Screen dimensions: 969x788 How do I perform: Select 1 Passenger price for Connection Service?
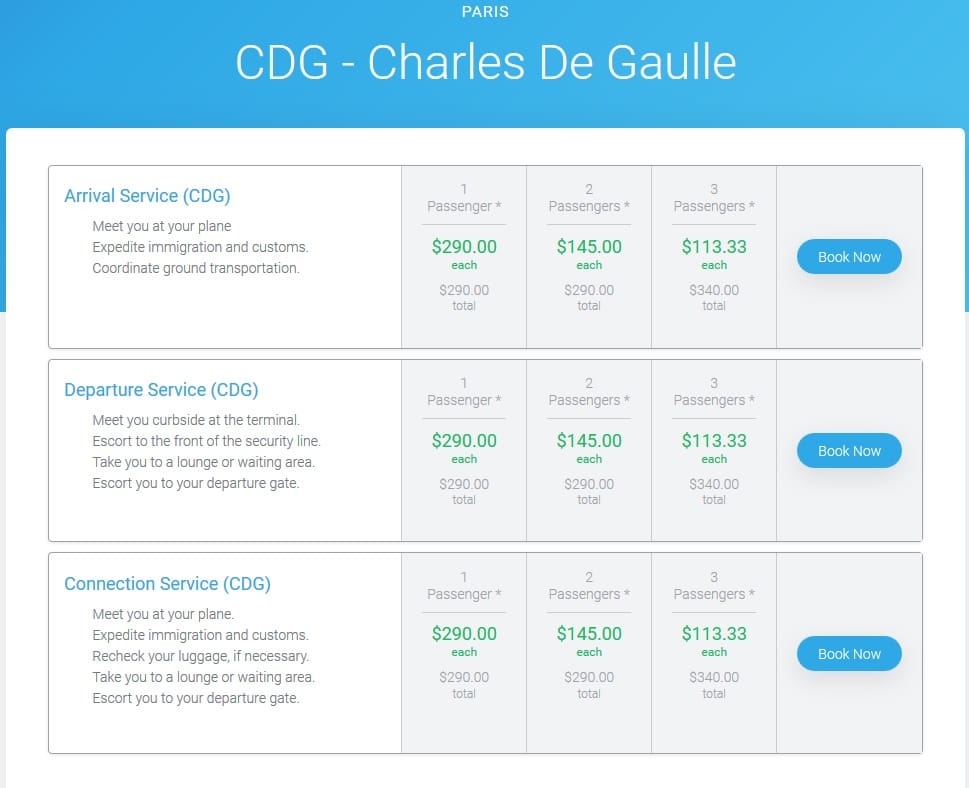(464, 633)
